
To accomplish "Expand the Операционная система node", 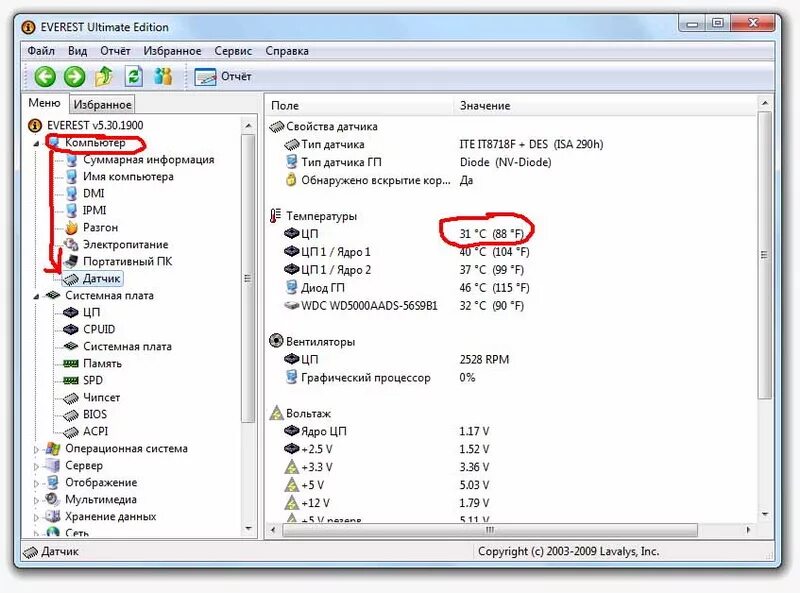I will point(36,449).
